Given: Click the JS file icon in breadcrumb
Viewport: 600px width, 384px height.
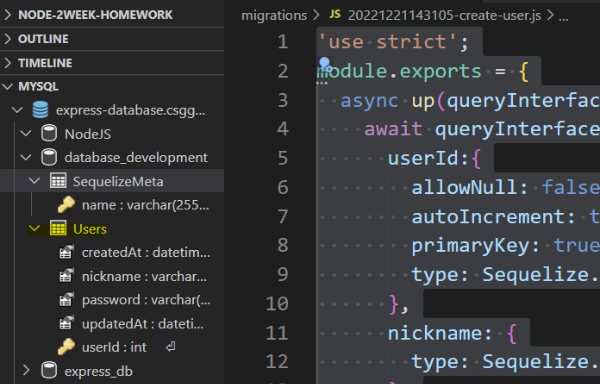Looking at the screenshot, I should [x=335, y=15].
